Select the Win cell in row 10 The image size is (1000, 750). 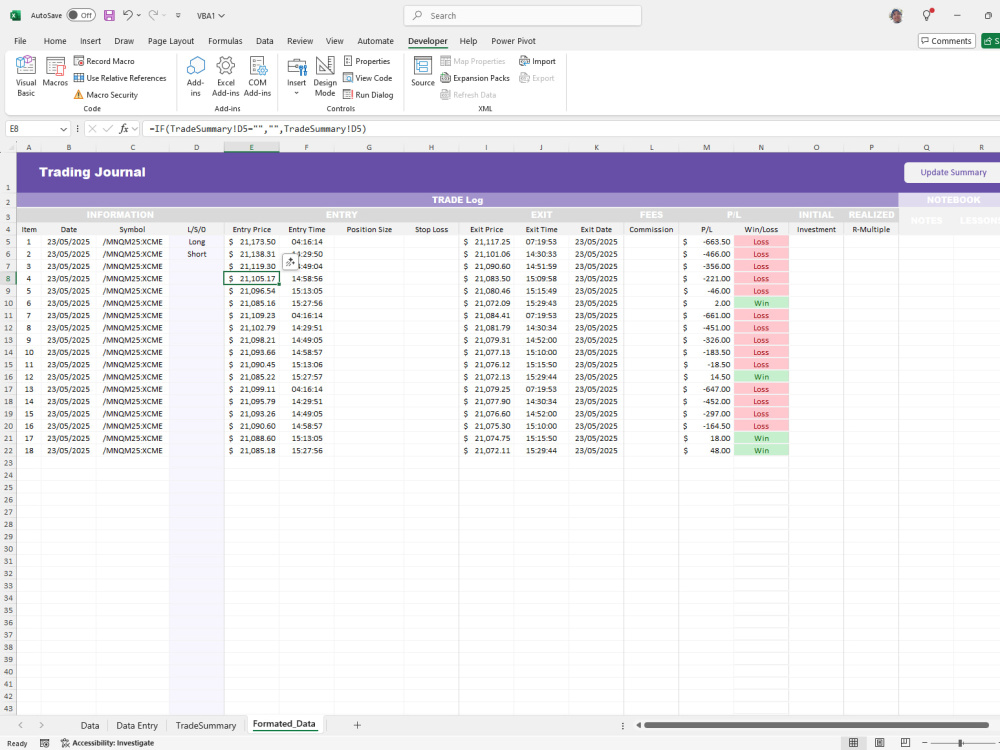[x=761, y=303]
